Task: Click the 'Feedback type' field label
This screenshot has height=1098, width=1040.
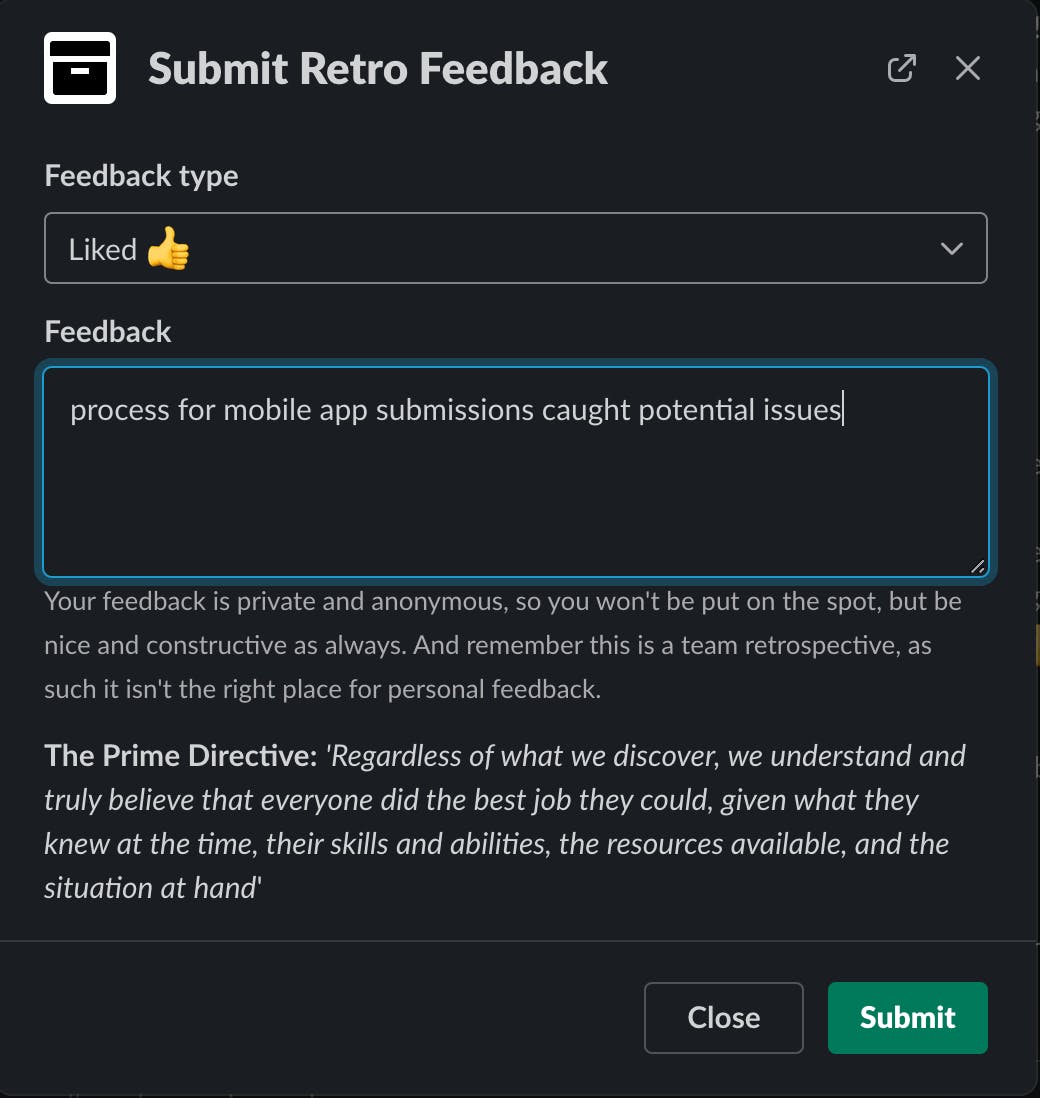Action: (x=141, y=176)
